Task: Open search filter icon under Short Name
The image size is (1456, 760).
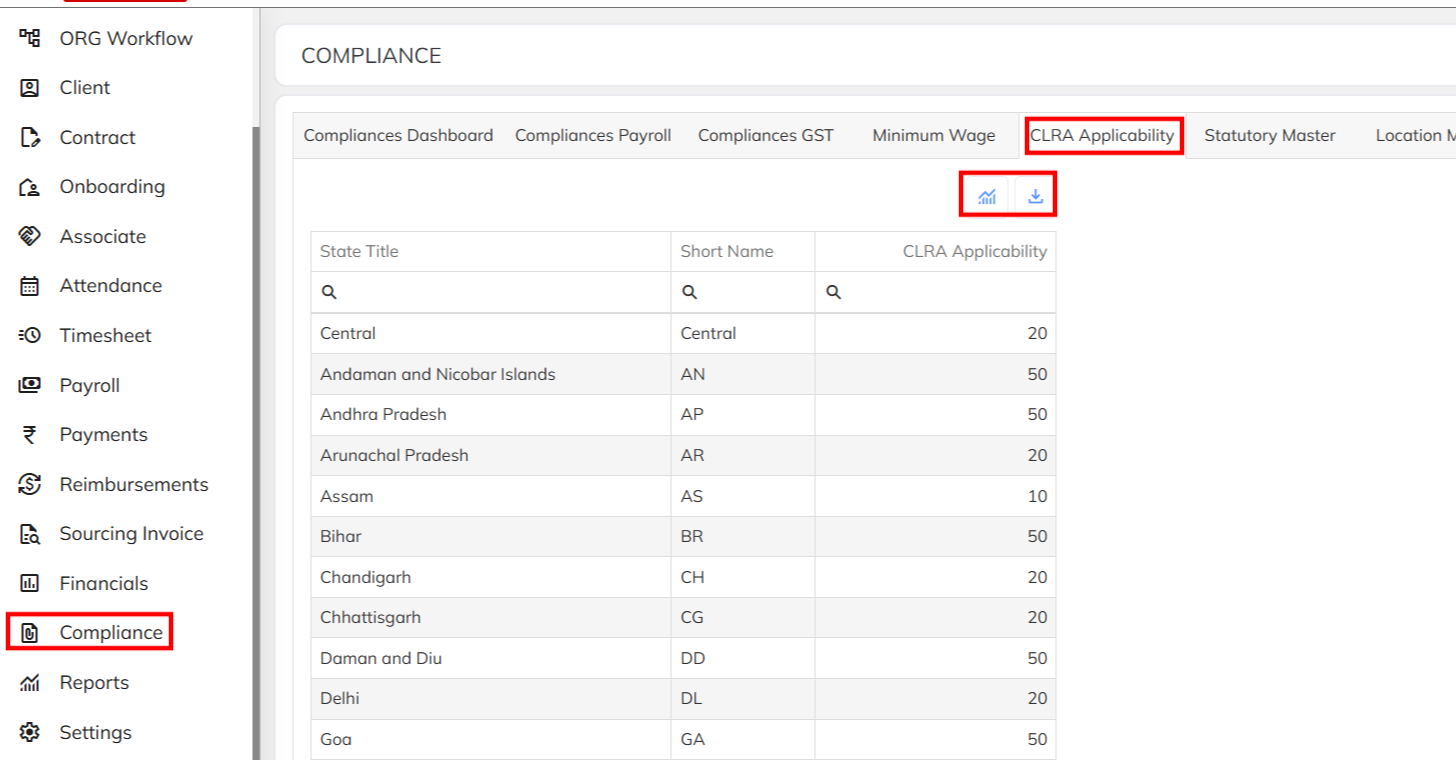Action: [689, 292]
